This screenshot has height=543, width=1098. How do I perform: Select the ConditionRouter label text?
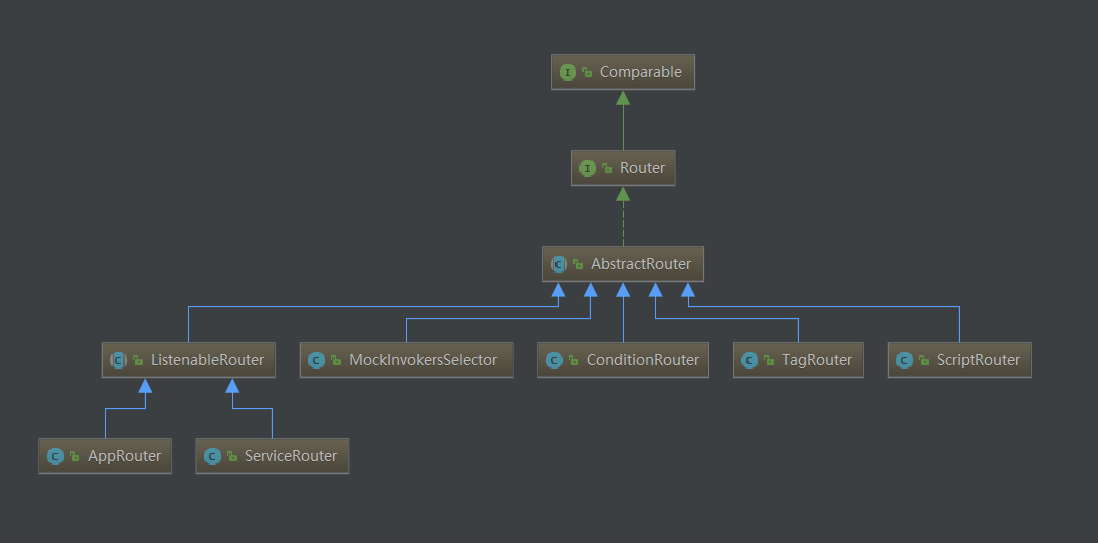[643, 360]
